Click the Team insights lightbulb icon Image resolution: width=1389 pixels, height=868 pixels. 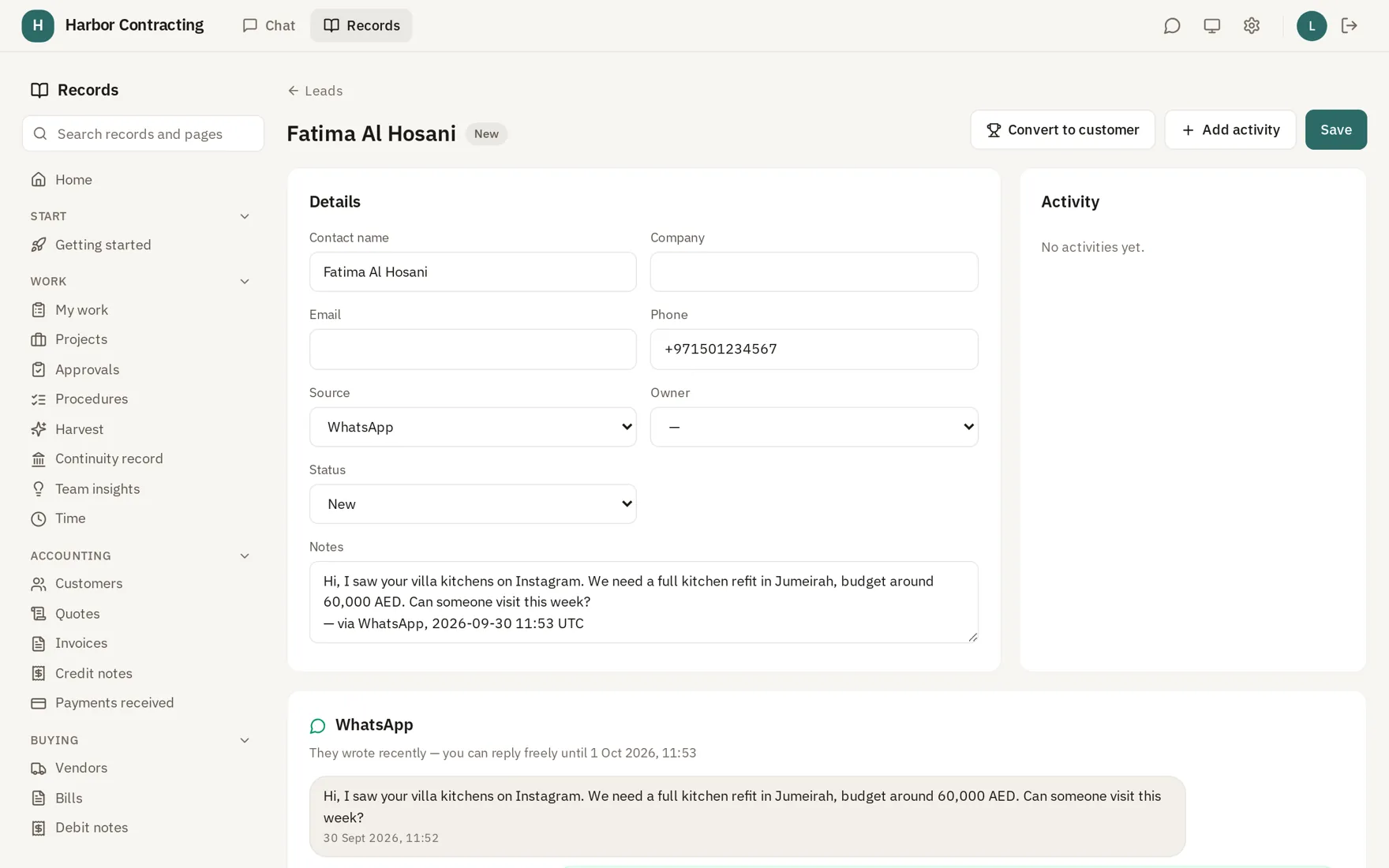point(39,489)
